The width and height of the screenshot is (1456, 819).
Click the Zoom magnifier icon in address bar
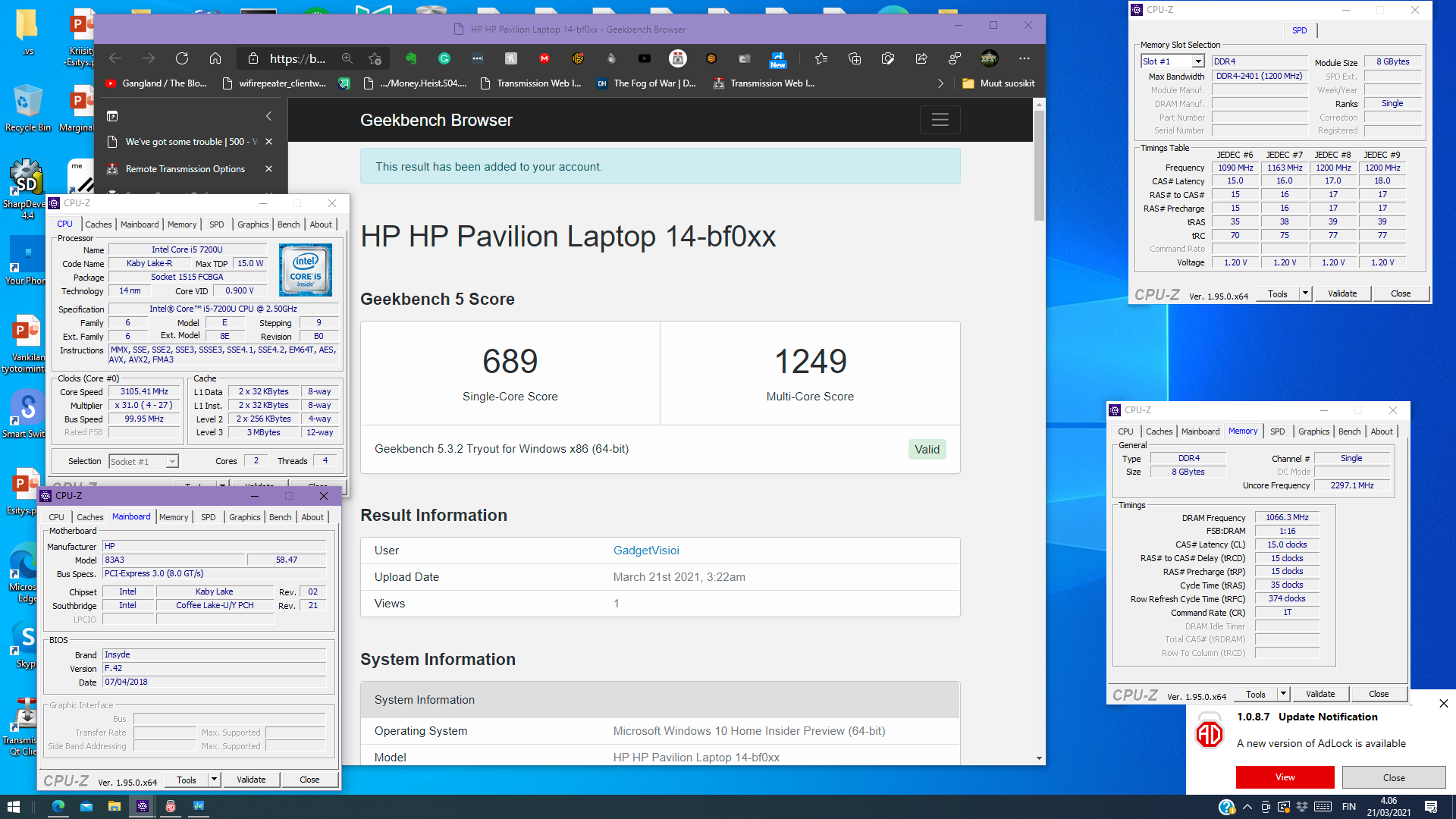click(347, 58)
